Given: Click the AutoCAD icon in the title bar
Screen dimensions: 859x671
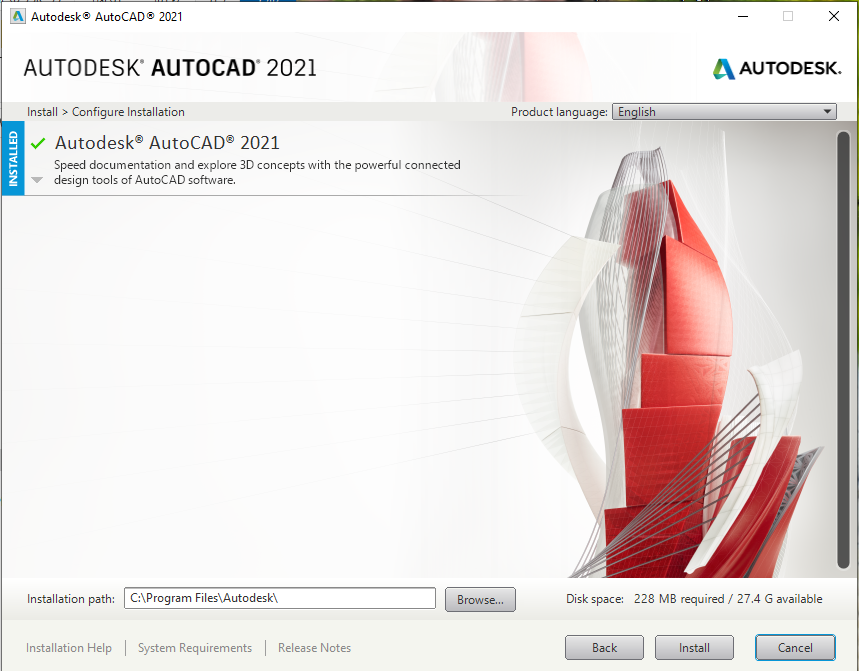Looking at the screenshot, I should tap(18, 16).
